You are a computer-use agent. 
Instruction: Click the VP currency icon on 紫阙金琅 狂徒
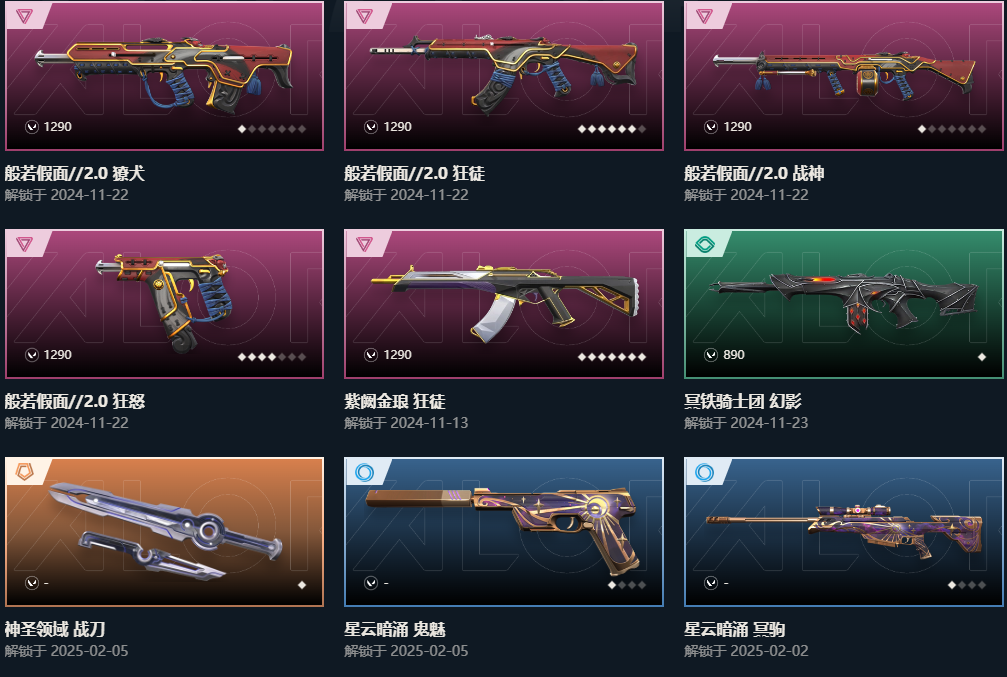371,355
